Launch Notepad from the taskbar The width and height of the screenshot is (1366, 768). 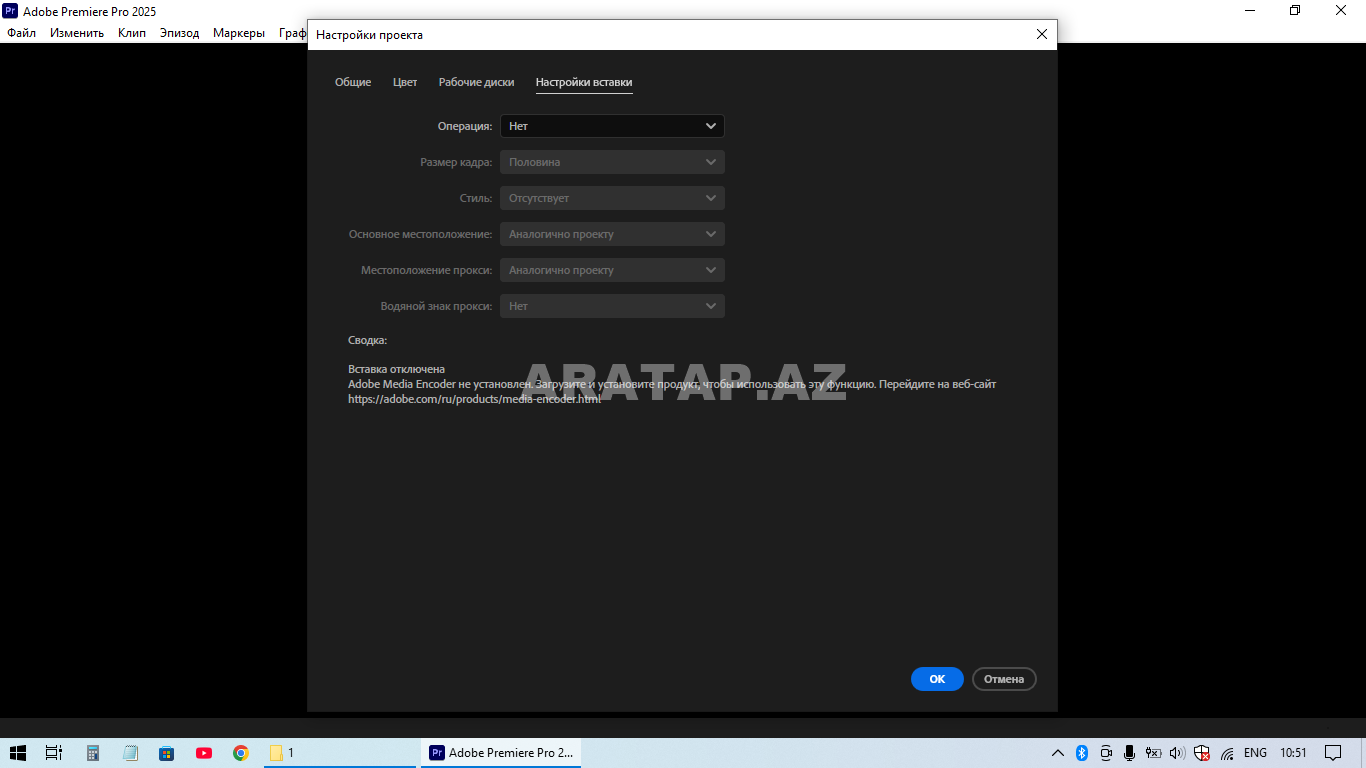pos(130,753)
